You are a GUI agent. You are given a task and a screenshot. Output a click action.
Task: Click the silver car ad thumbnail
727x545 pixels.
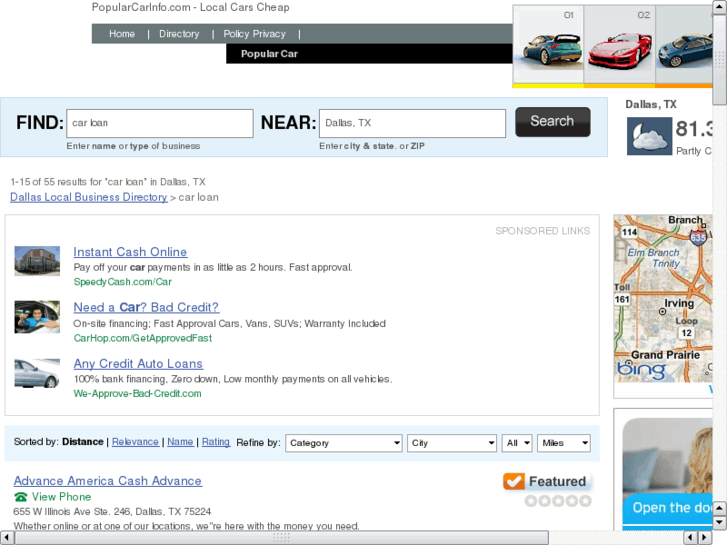click(x=37, y=373)
